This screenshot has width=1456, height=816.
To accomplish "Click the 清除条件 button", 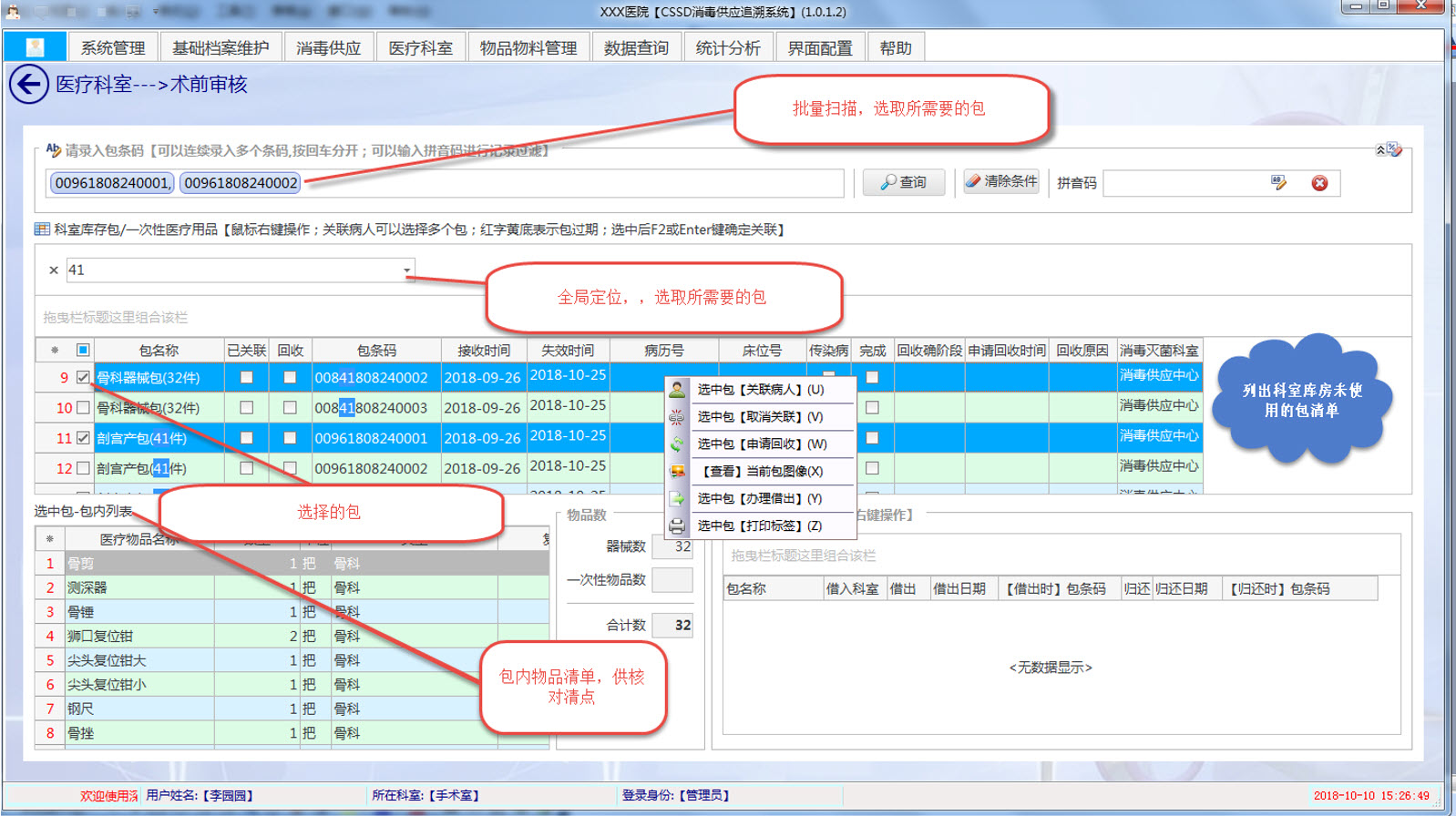I will coord(1001,181).
